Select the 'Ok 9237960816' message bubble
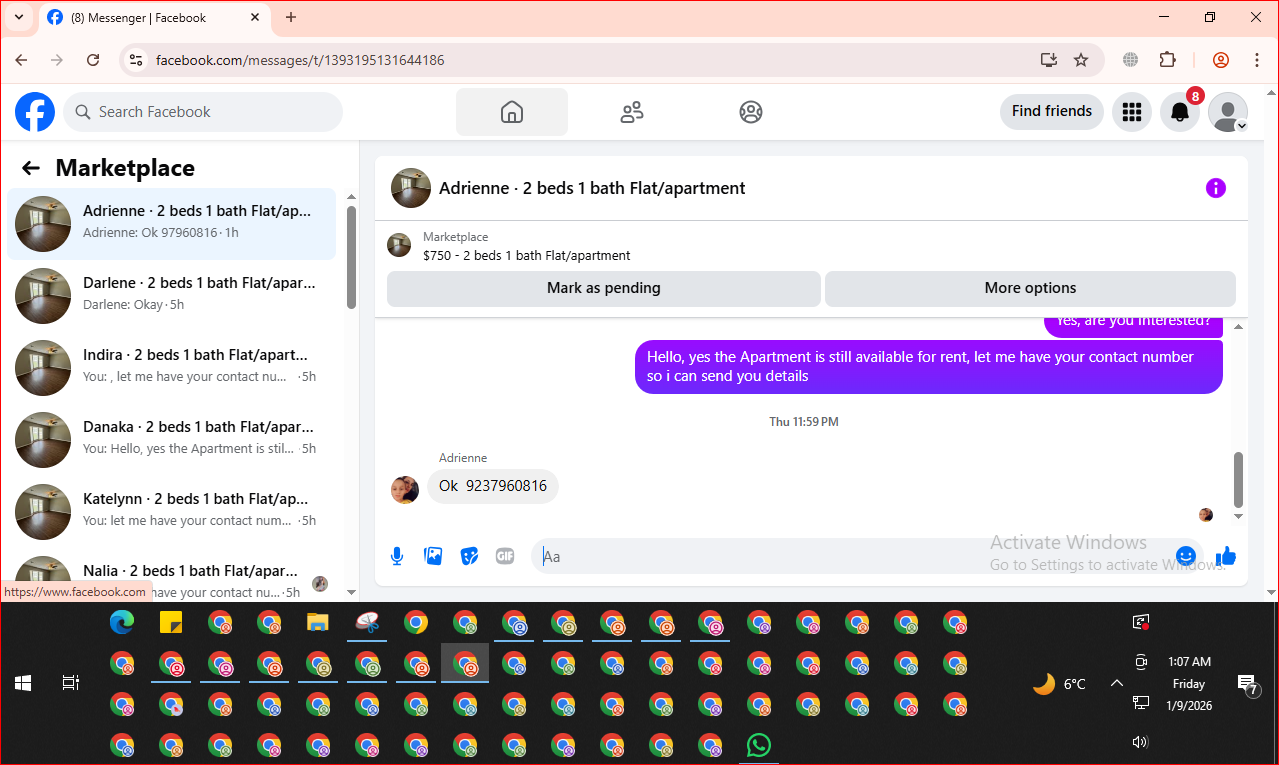This screenshot has height=765, width=1279. click(x=493, y=486)
